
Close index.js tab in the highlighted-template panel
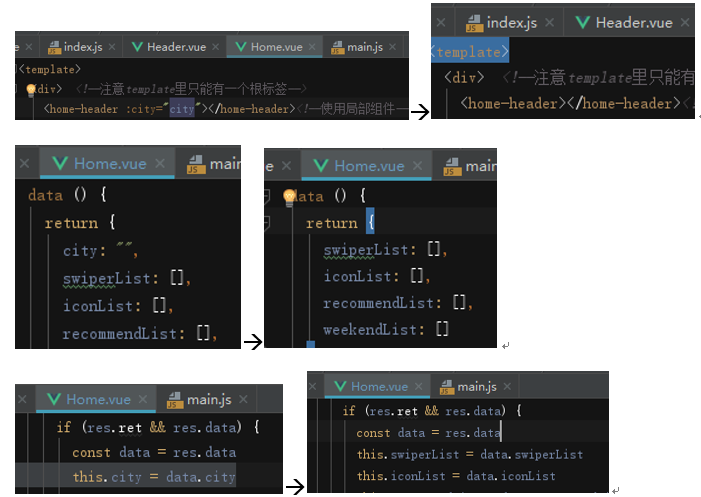coord(549,22)
